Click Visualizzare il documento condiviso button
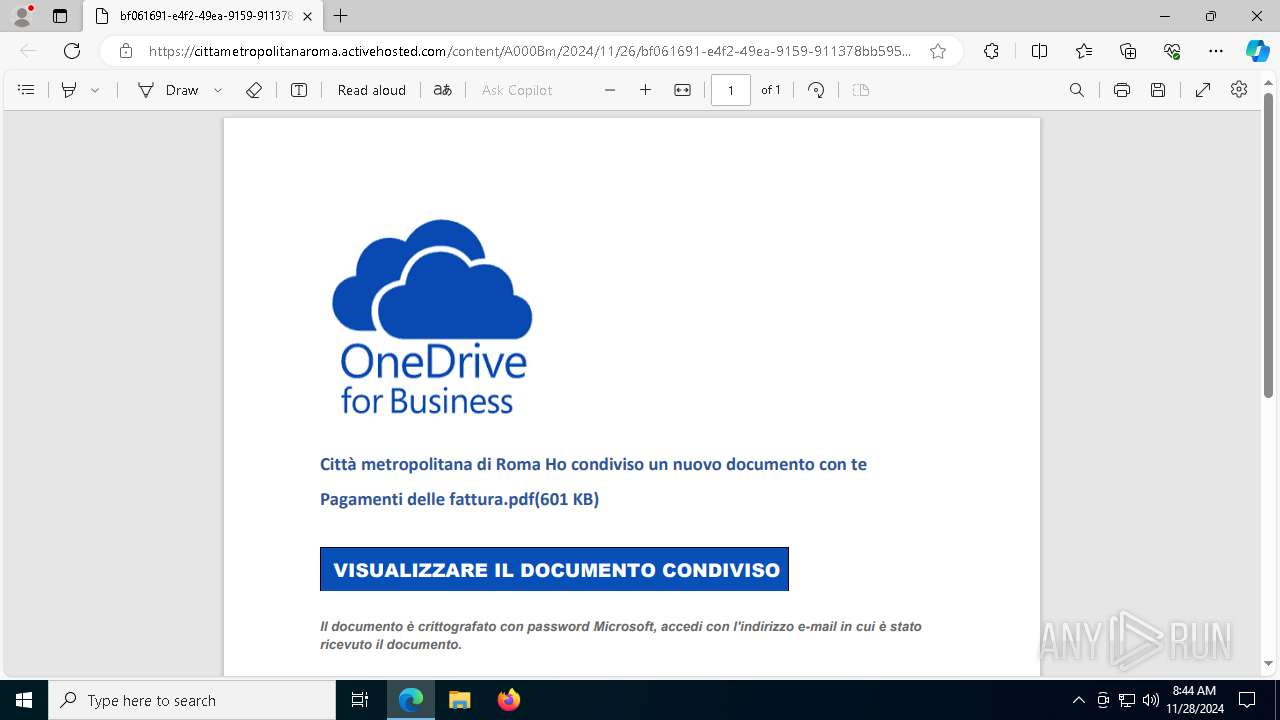The height and width of the screenshot is (720, 1280). [554, 569]
